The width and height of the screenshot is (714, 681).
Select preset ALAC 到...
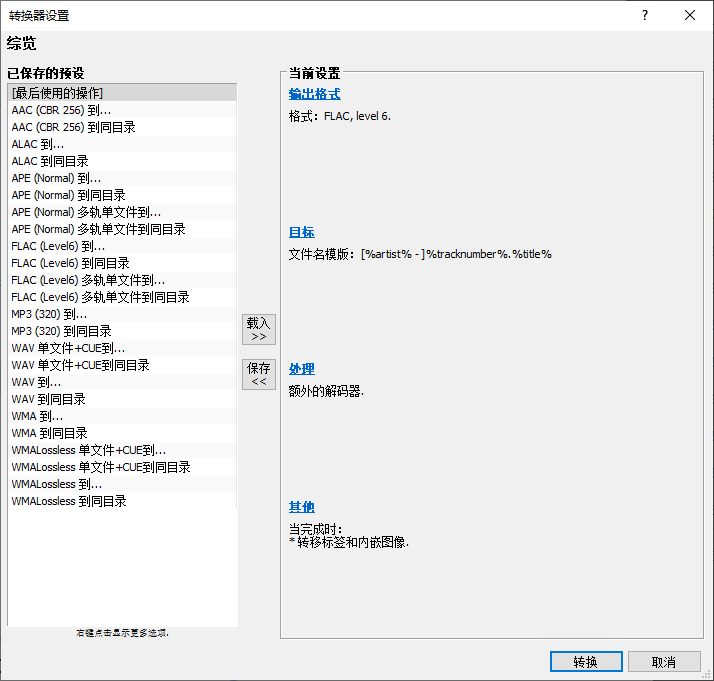tap(122, 144)
